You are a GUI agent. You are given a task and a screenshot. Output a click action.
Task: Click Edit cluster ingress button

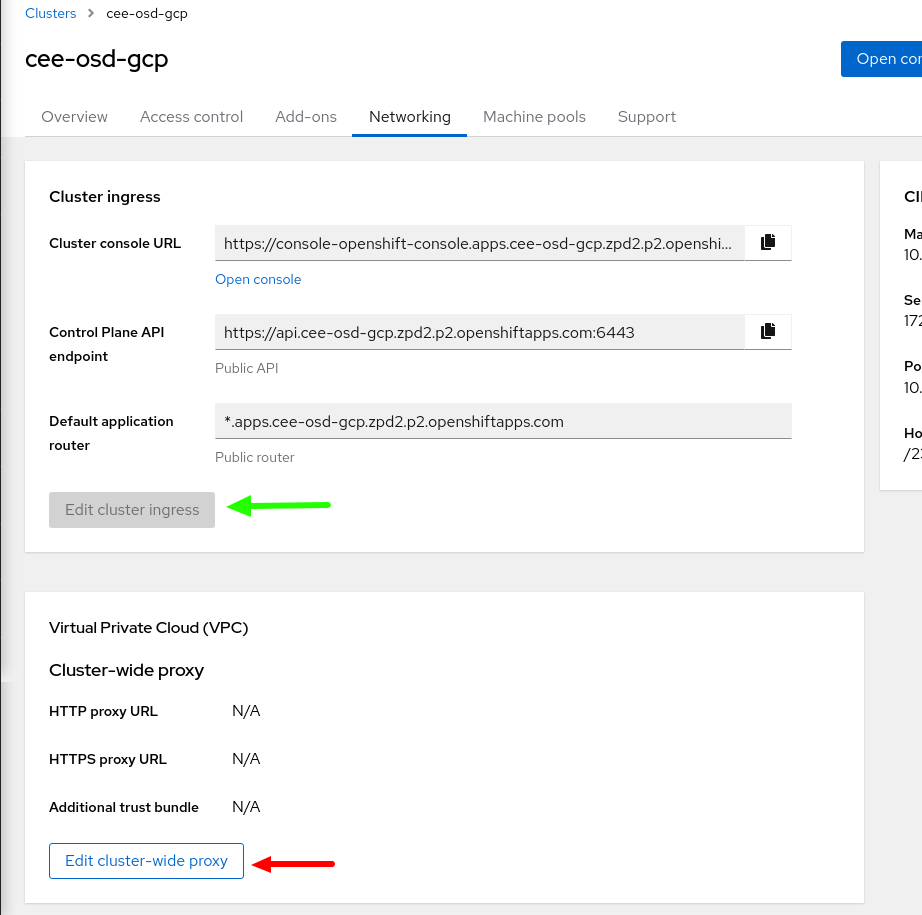click(x=132, y=510)
